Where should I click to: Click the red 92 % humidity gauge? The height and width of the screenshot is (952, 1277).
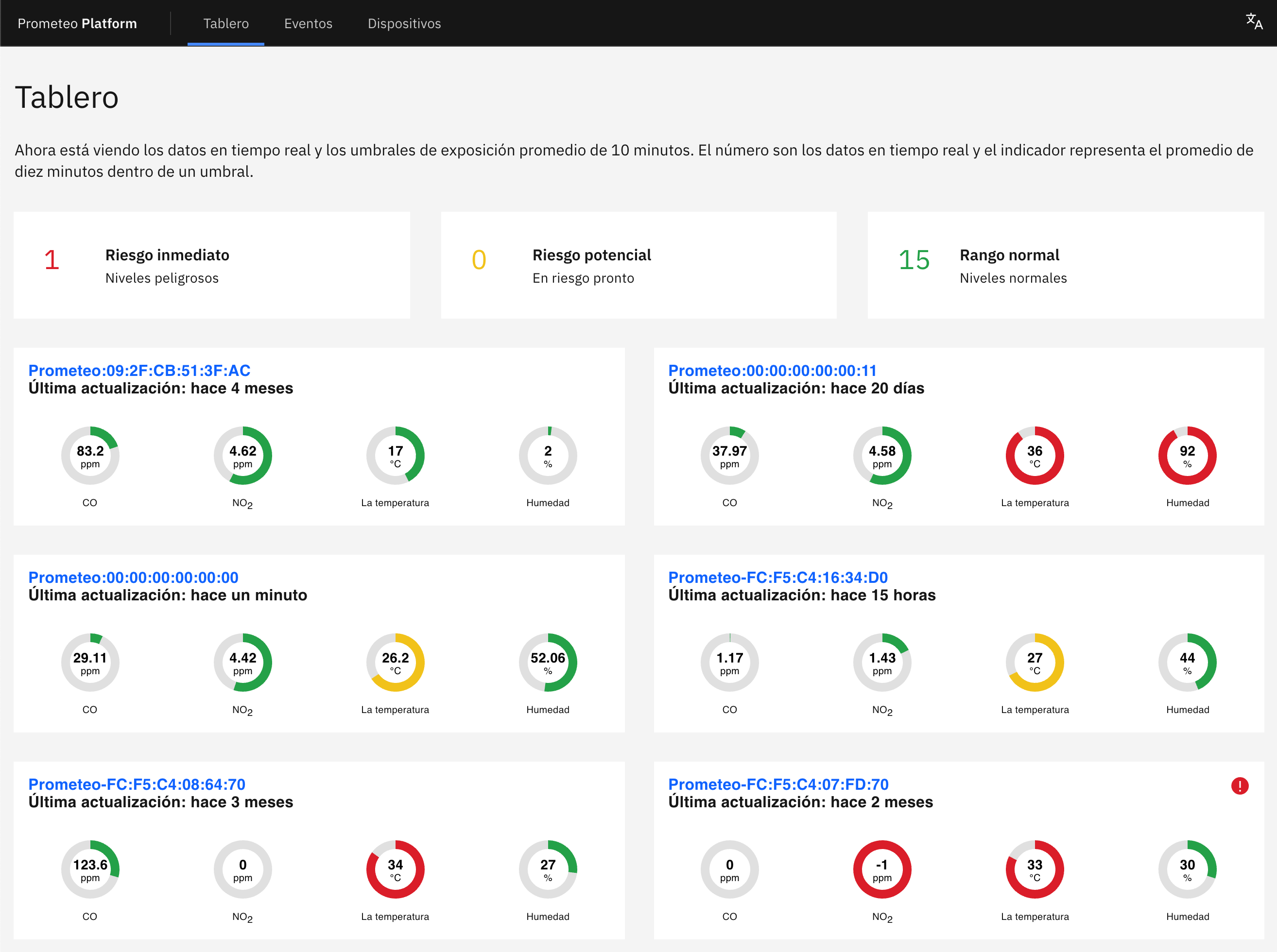coord(1188,455)
